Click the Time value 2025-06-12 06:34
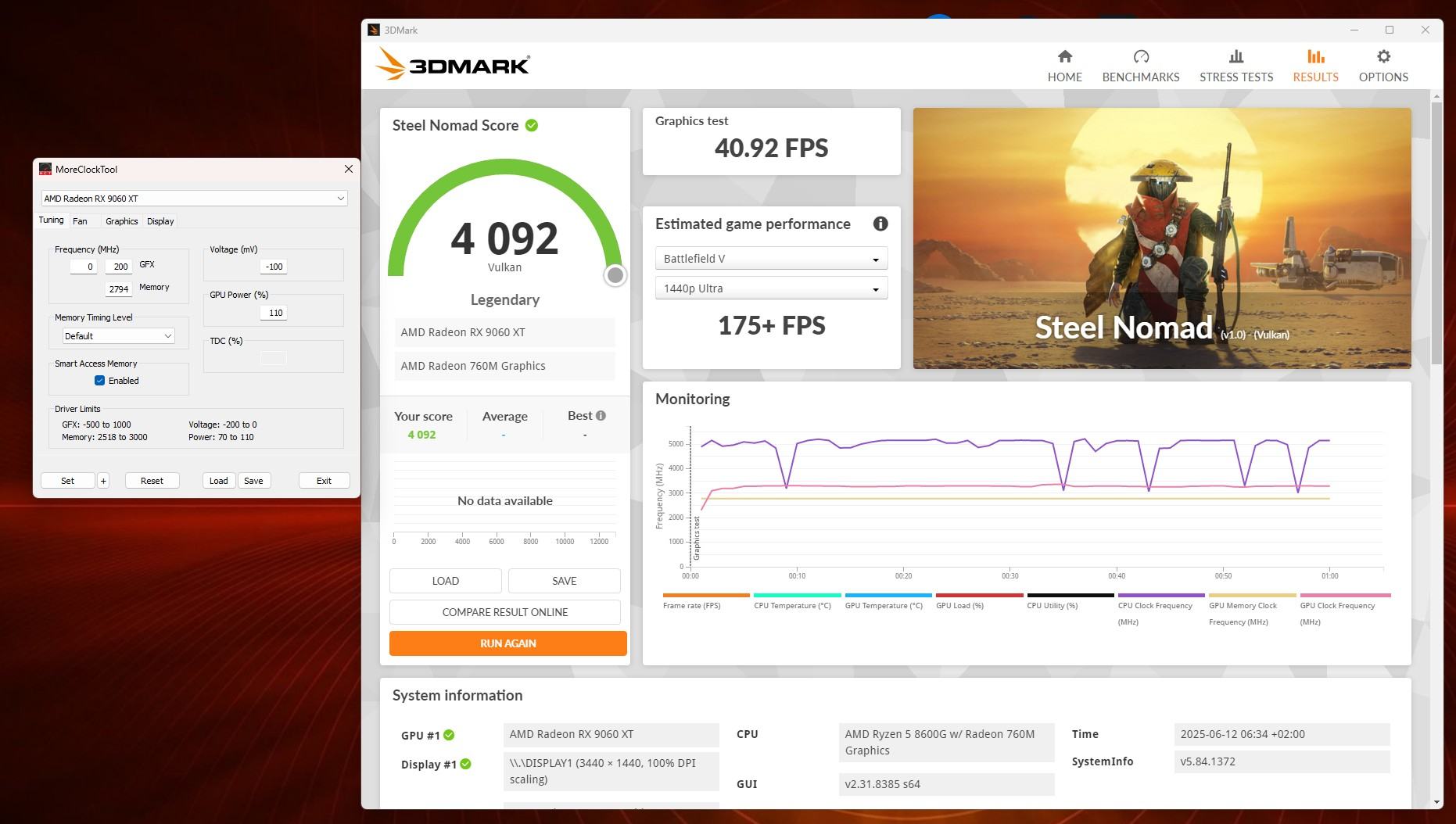Screen dimensions: 1456x824 click(x=1282, y=734)
